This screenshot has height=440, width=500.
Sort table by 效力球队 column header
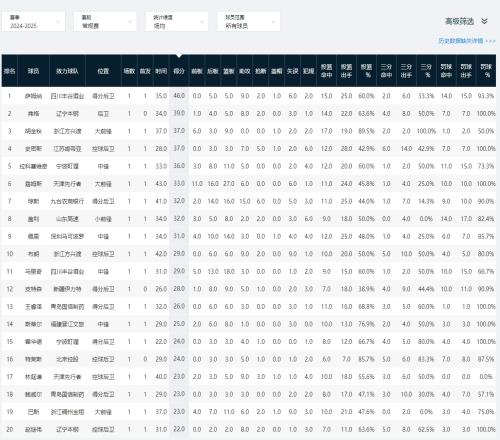coord(67,71)
